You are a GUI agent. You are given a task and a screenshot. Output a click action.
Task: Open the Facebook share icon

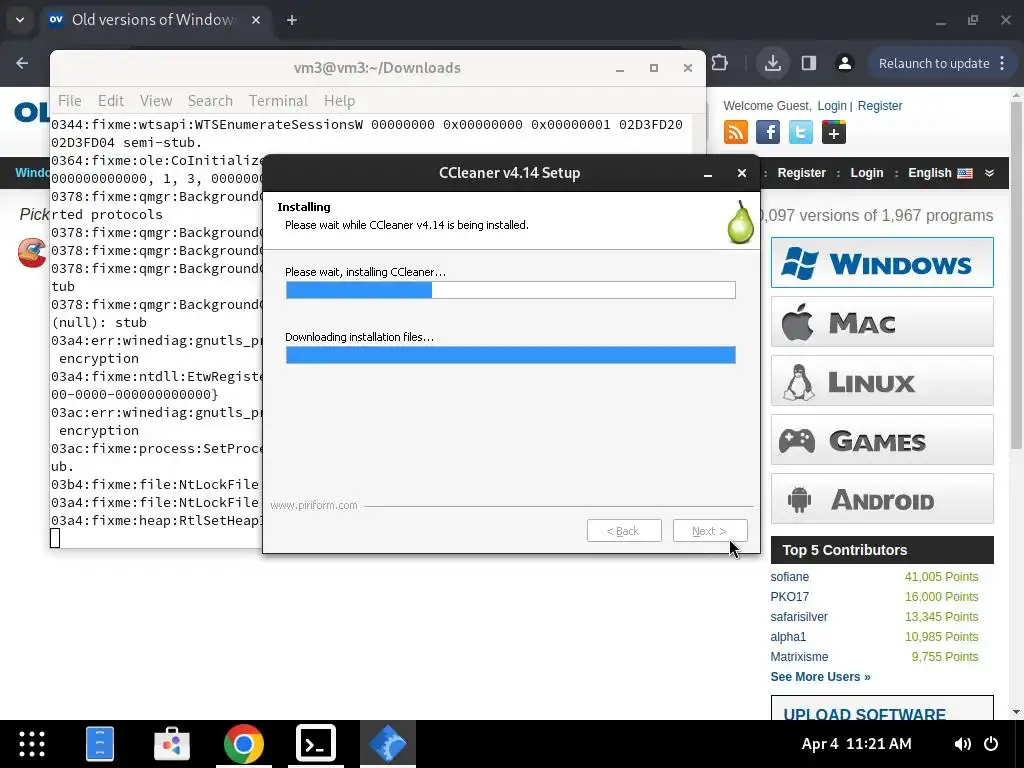[x=768, y=133]
